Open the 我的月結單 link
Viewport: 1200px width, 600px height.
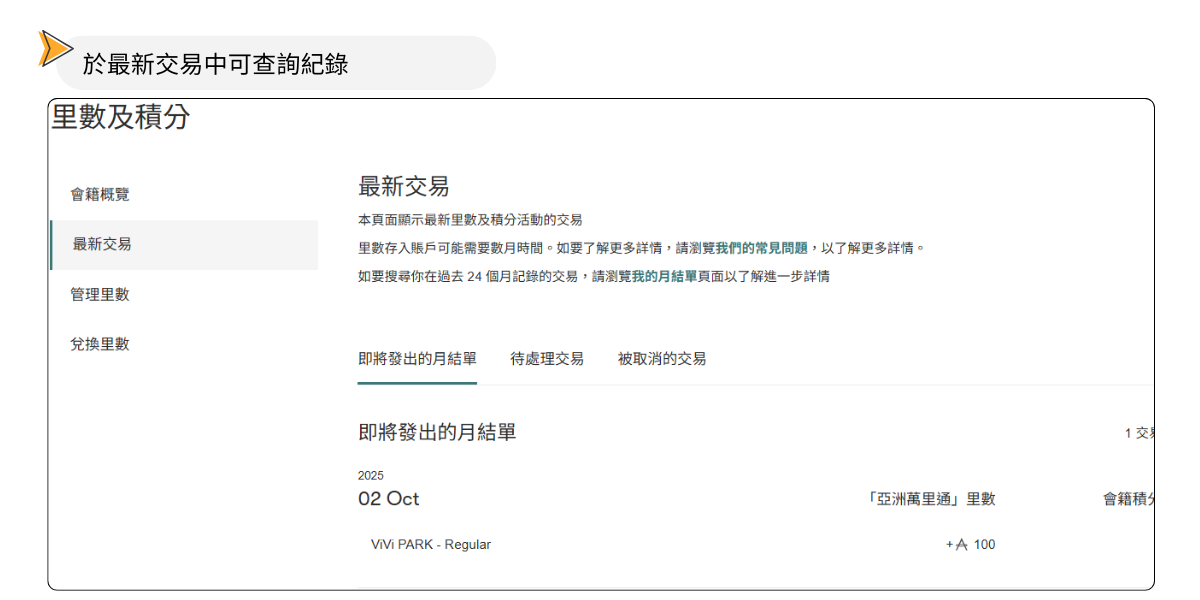click(x=664, y=276)
